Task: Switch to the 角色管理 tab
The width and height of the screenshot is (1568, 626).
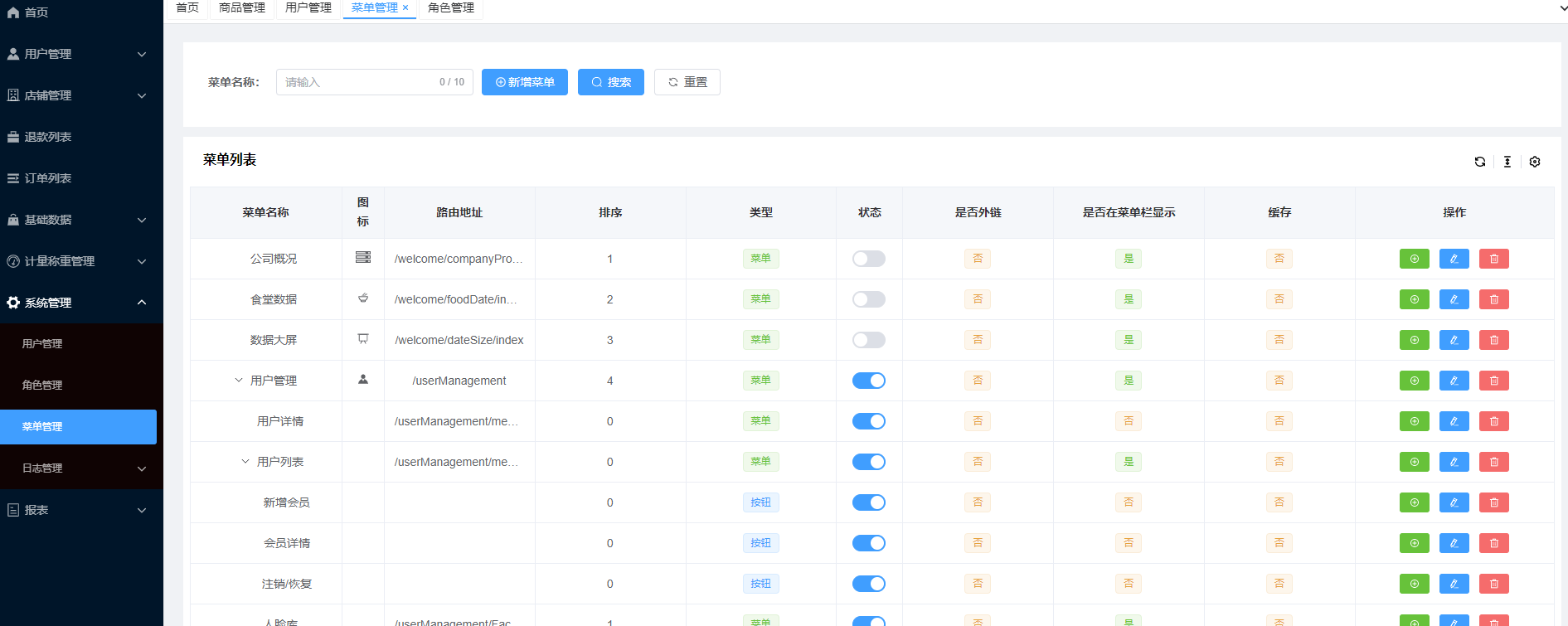Action: click(451, 8)
